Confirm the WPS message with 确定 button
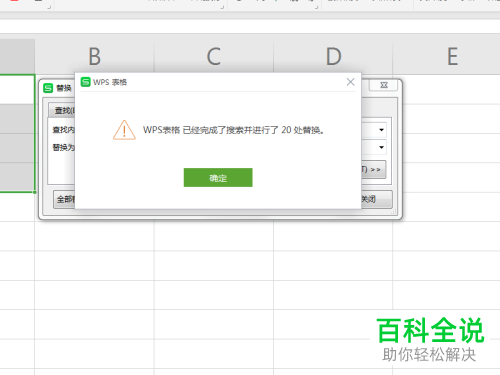500x375 pixels. [218, 178]
